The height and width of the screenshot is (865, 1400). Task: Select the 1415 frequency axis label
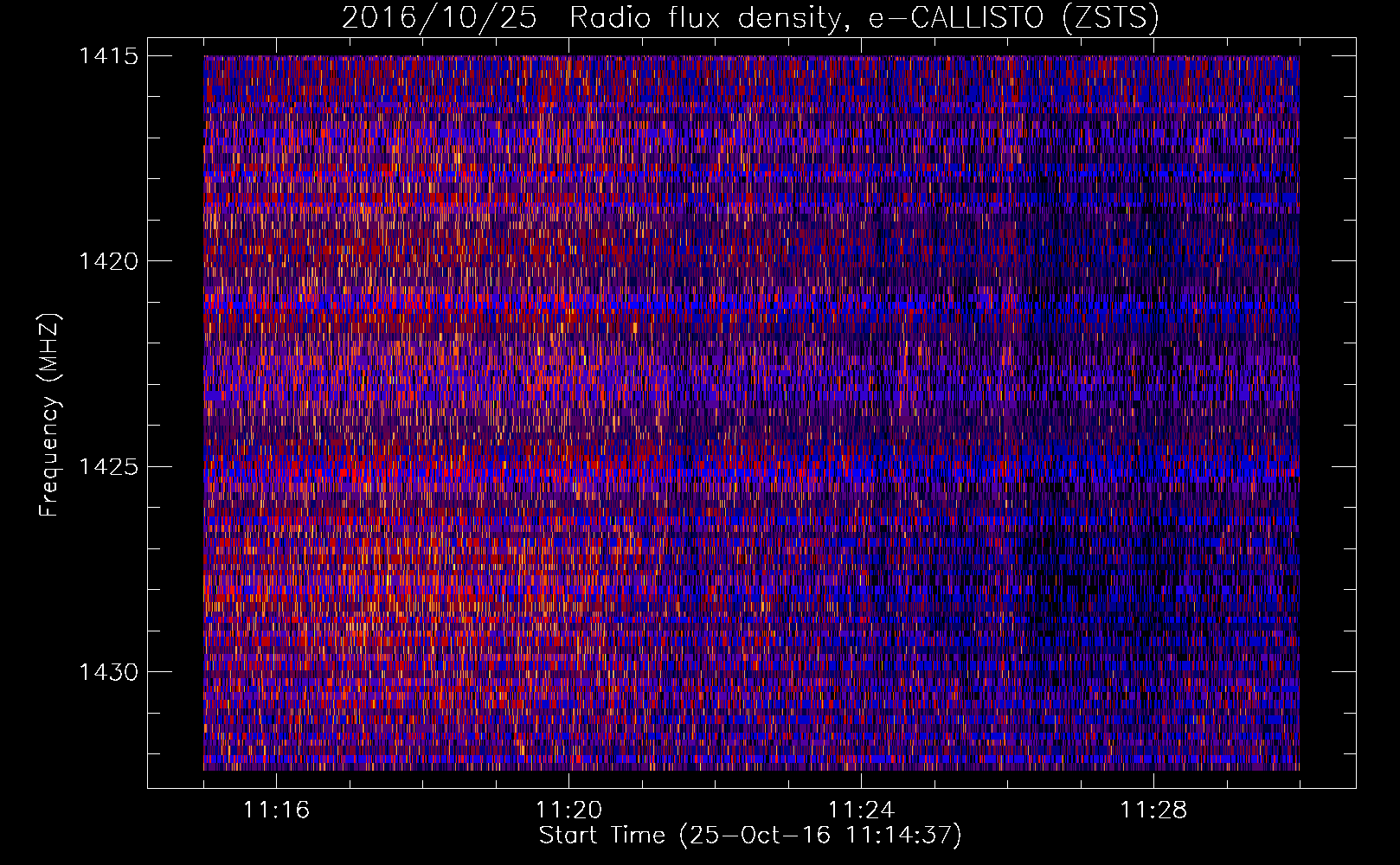[x=109, y=56]
